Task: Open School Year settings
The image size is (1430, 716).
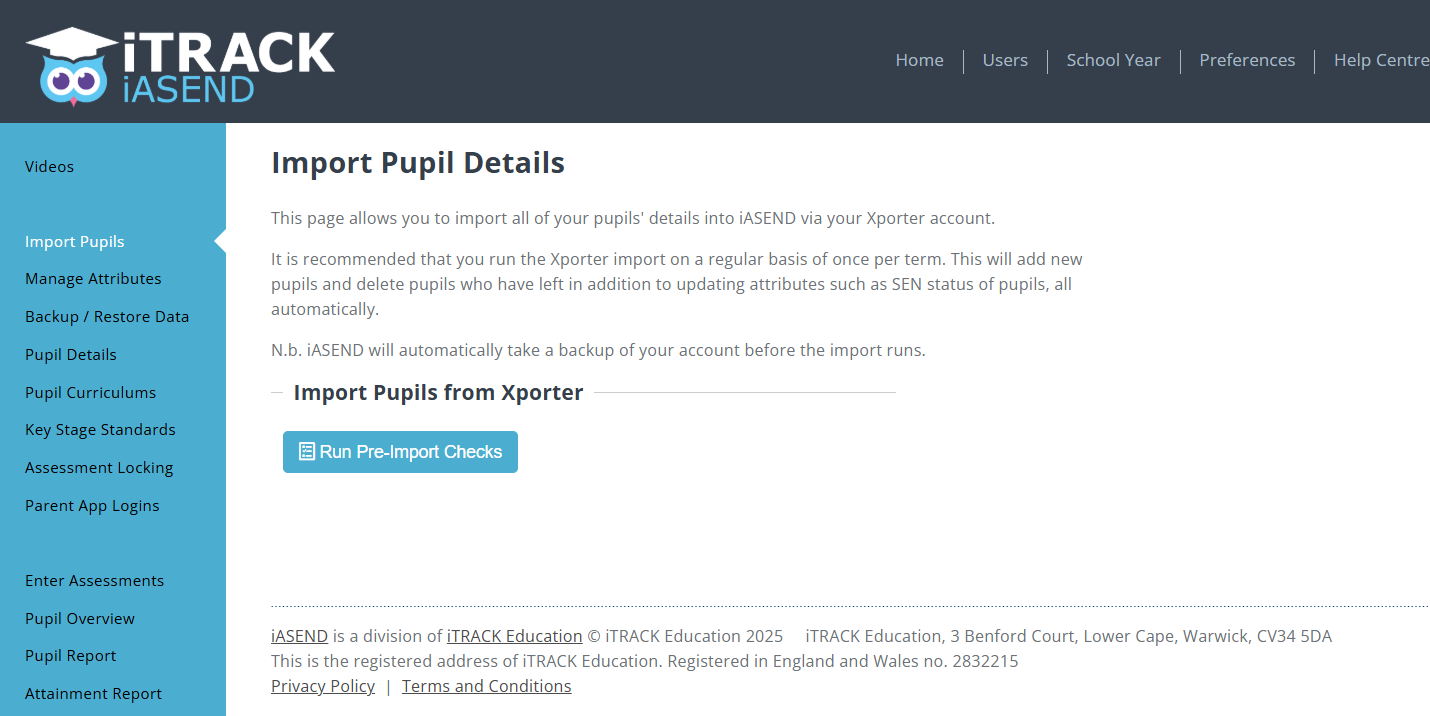Action: tap(1113, 60)
